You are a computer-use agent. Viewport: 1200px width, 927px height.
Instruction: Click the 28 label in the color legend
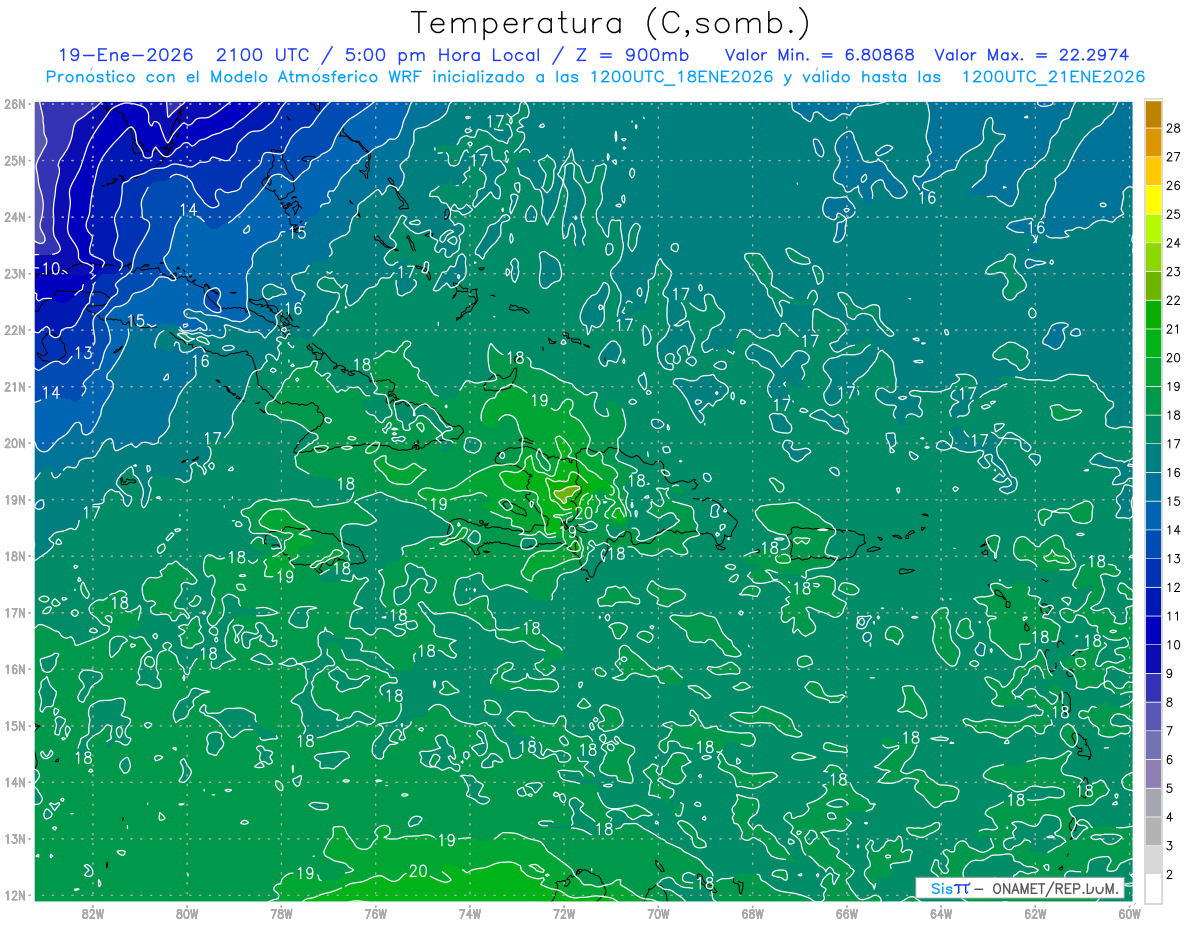point(1174,128)
